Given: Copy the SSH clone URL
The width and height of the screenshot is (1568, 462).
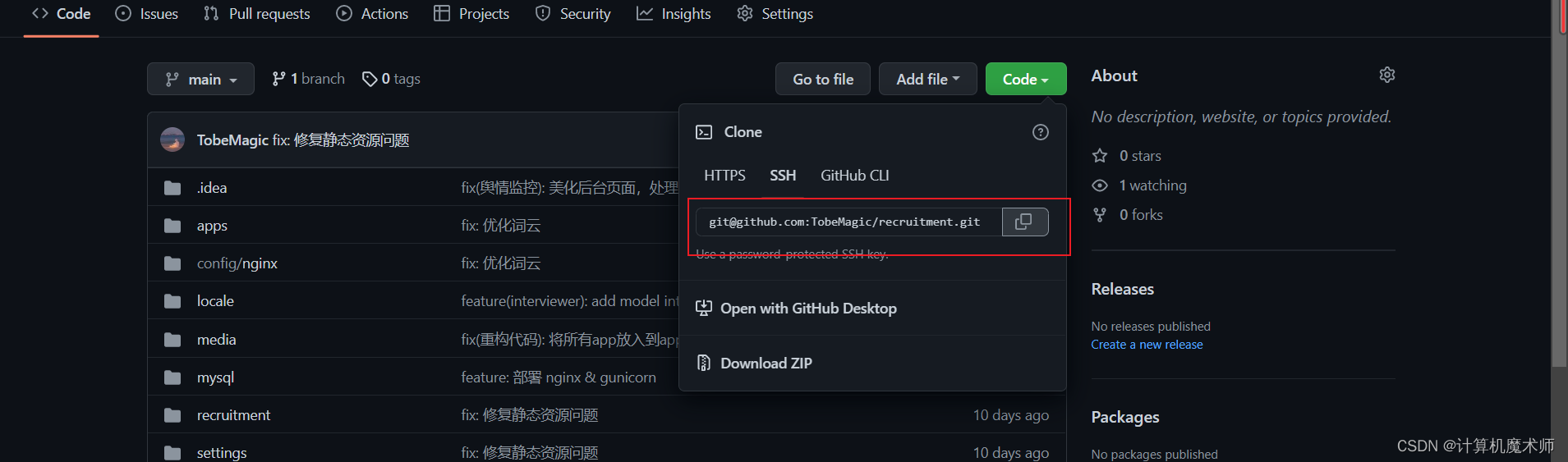Looking at the screenshot, I should pyautogui.click(x=1025, y=222).
